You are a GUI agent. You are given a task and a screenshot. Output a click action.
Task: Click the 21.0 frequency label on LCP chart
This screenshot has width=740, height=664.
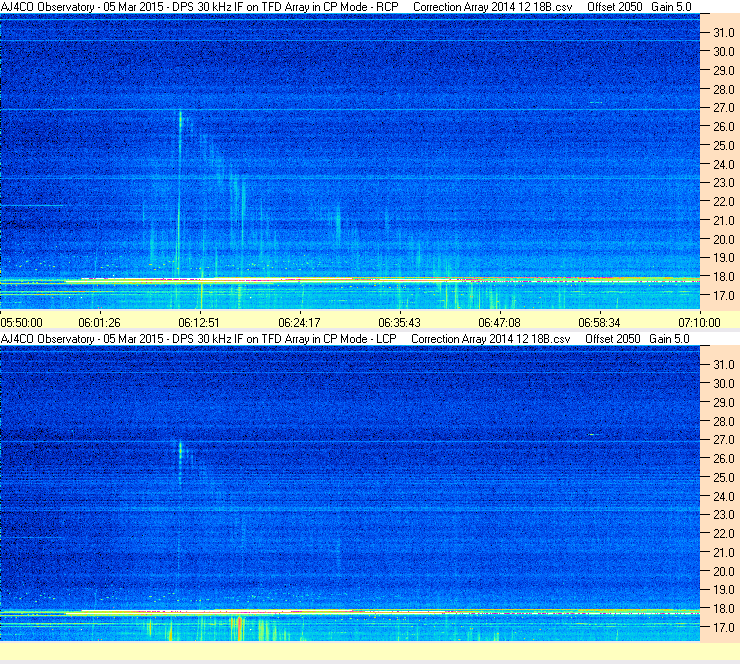pos(723,552)
